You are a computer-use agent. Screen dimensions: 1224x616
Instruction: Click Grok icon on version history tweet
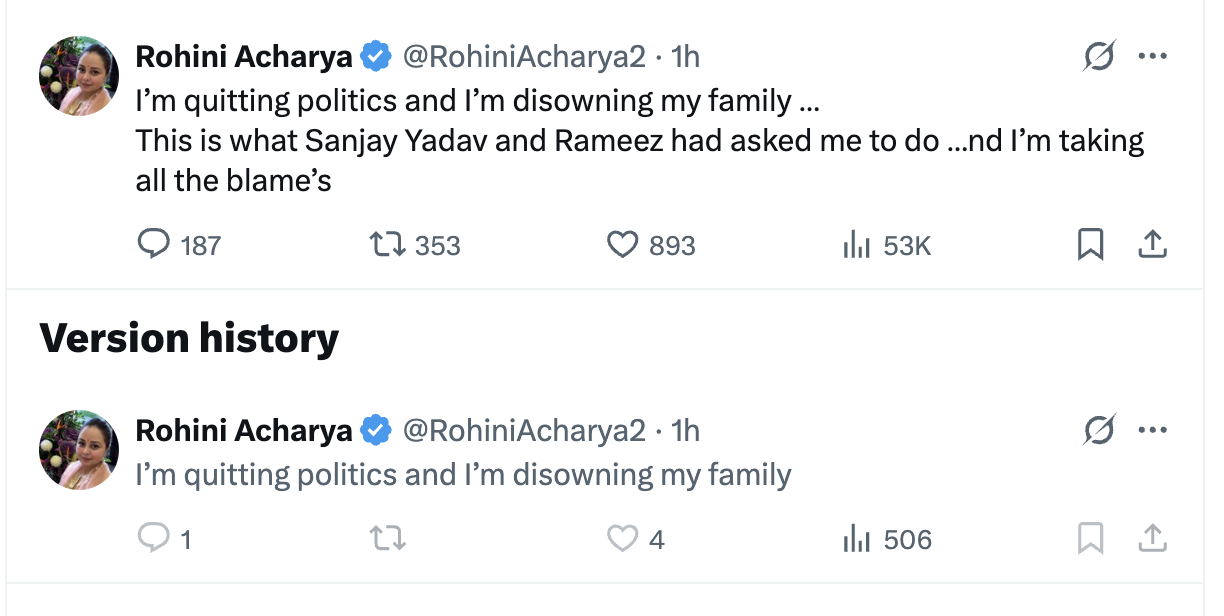tap(1099, 432)
